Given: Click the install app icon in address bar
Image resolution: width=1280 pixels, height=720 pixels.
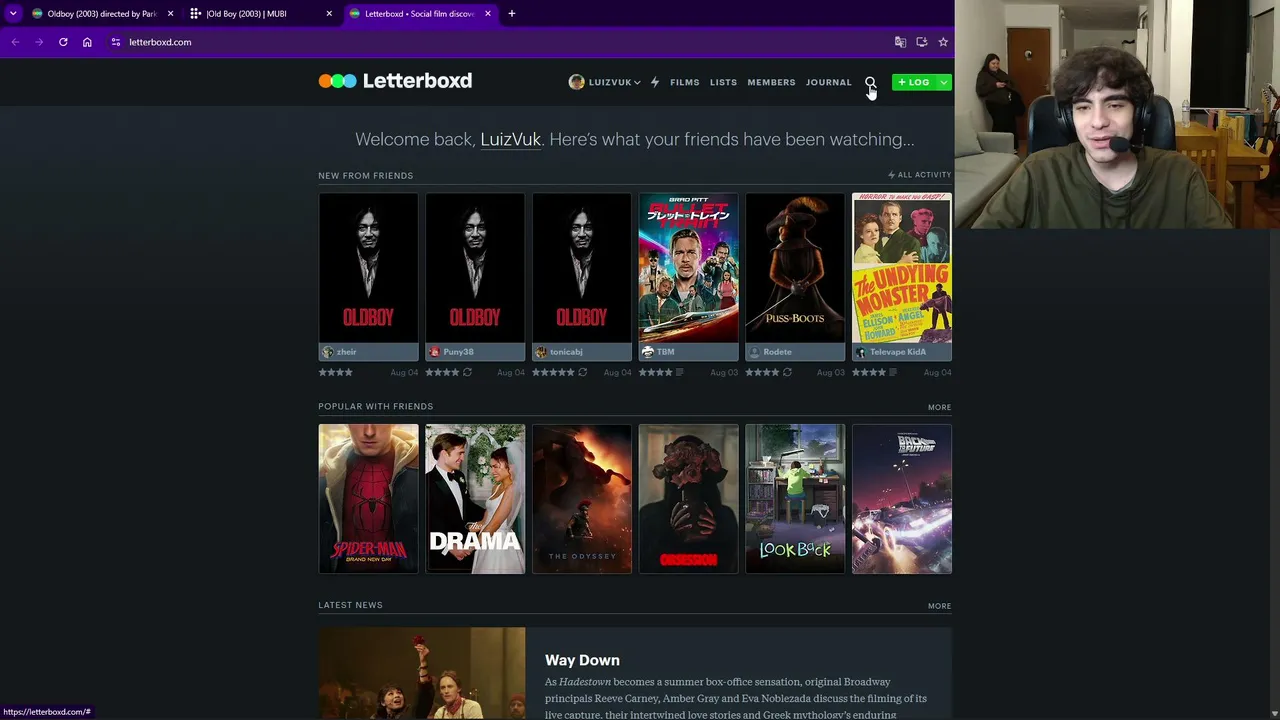Looking at the screenshot, I should pyautogui.click(x=922, y=42).
